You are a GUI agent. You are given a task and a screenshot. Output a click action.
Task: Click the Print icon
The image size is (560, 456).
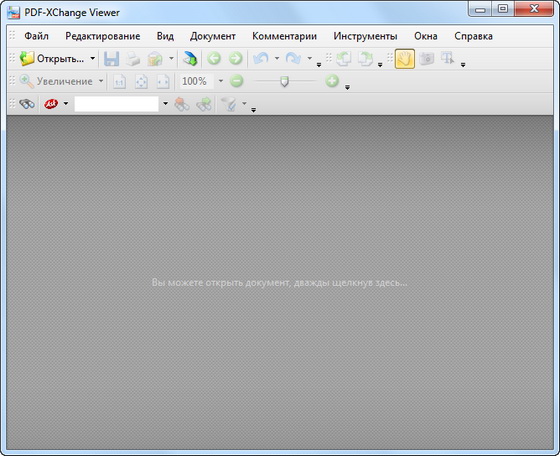click(133, 59)
